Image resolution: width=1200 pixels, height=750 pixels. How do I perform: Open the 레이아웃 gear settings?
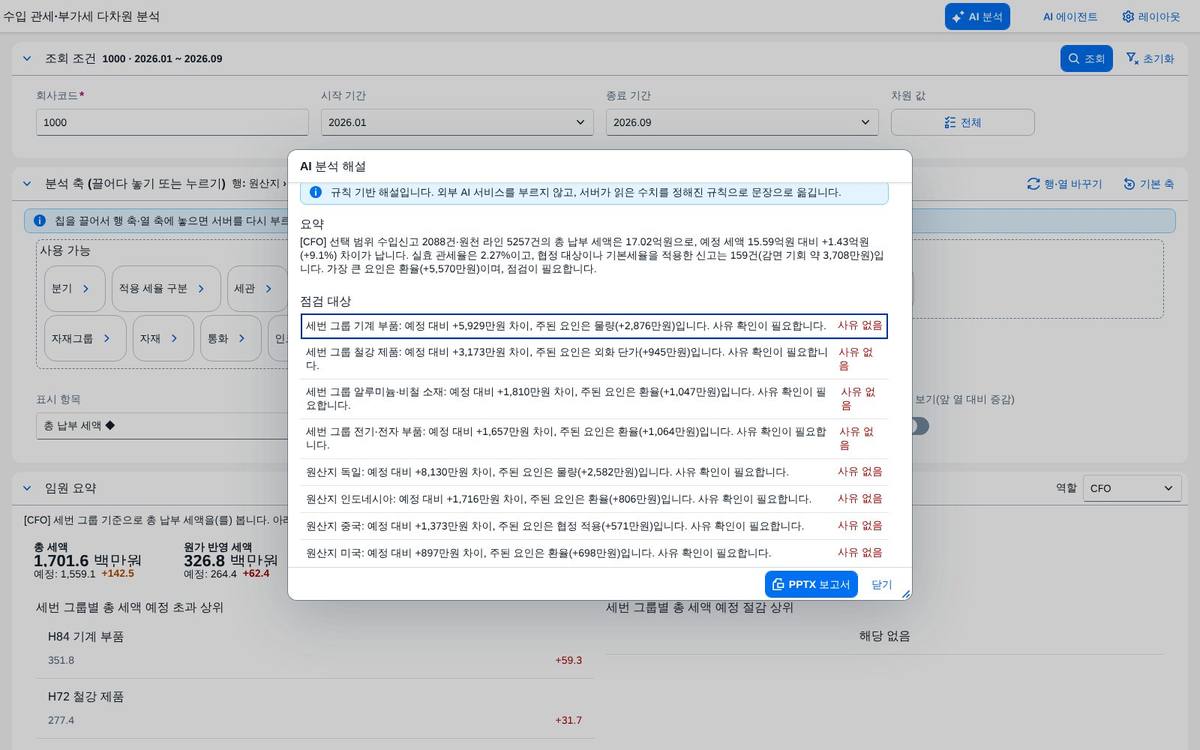coord(1150,16)
